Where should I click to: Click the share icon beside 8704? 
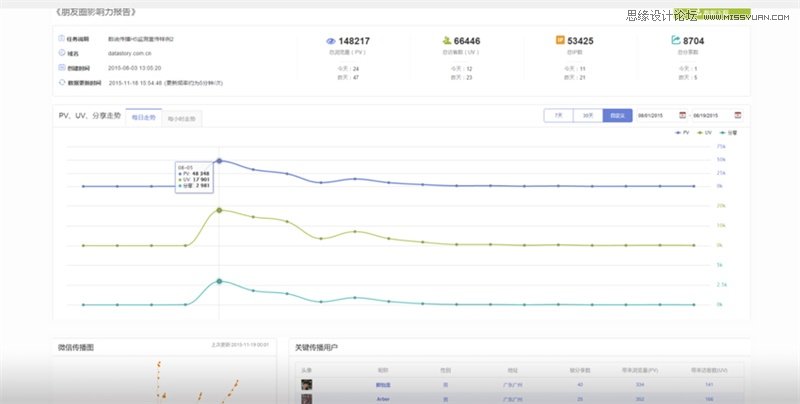676,40
